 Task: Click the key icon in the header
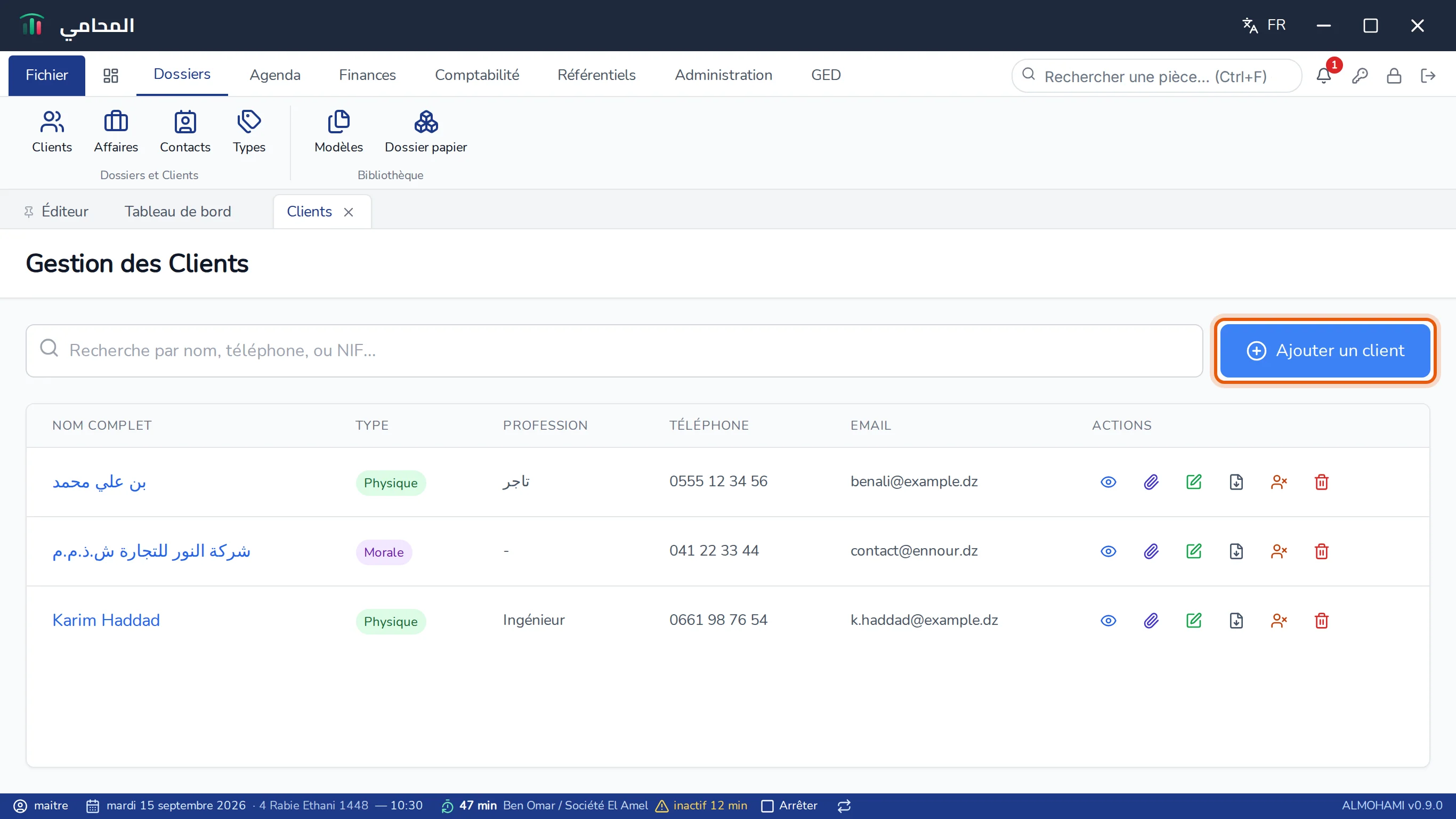1360,76
